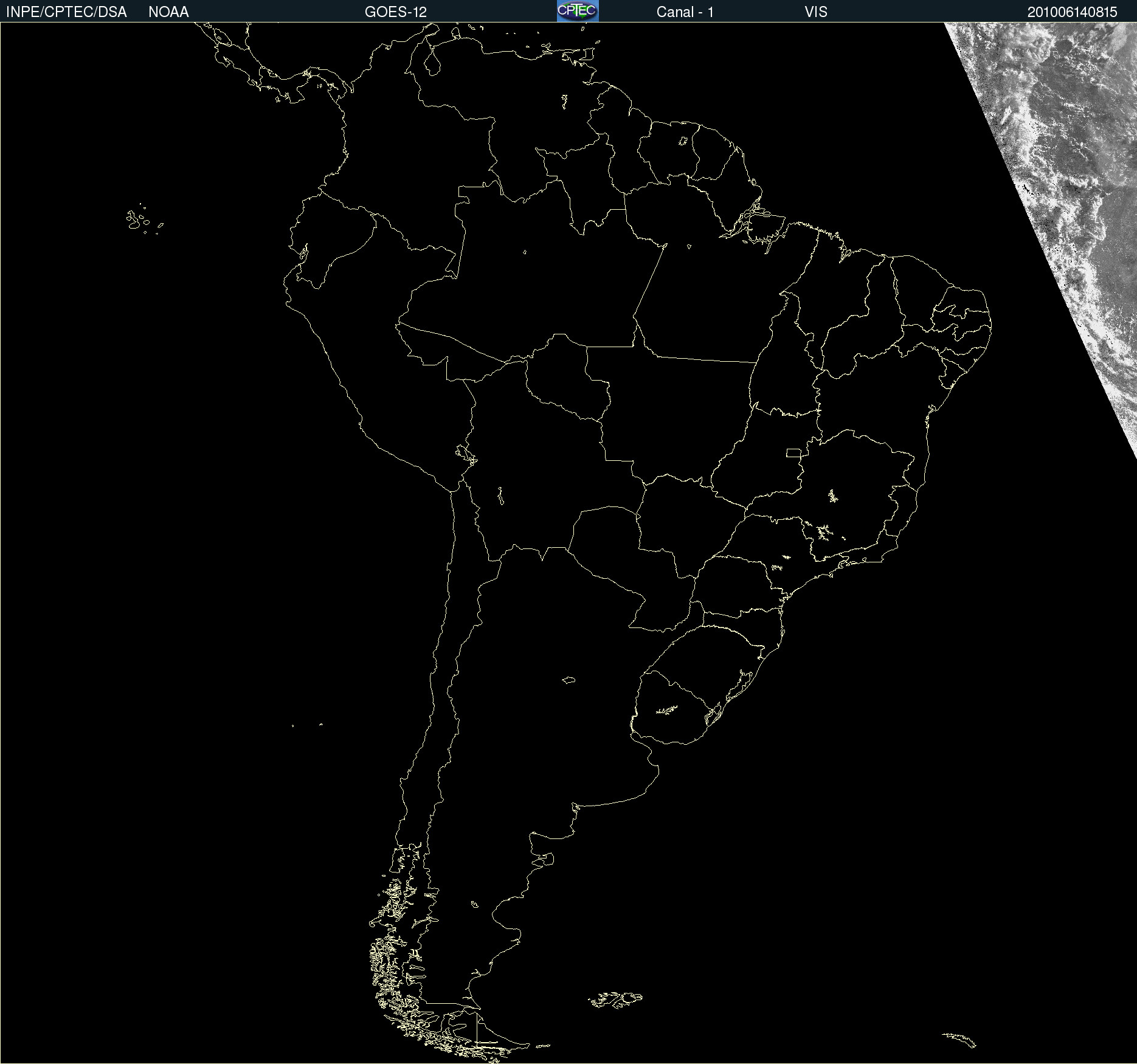The width and height of the screenshot is (1137, 1064).
Task: Click the VIS channel label
Action: click(816, 12)
